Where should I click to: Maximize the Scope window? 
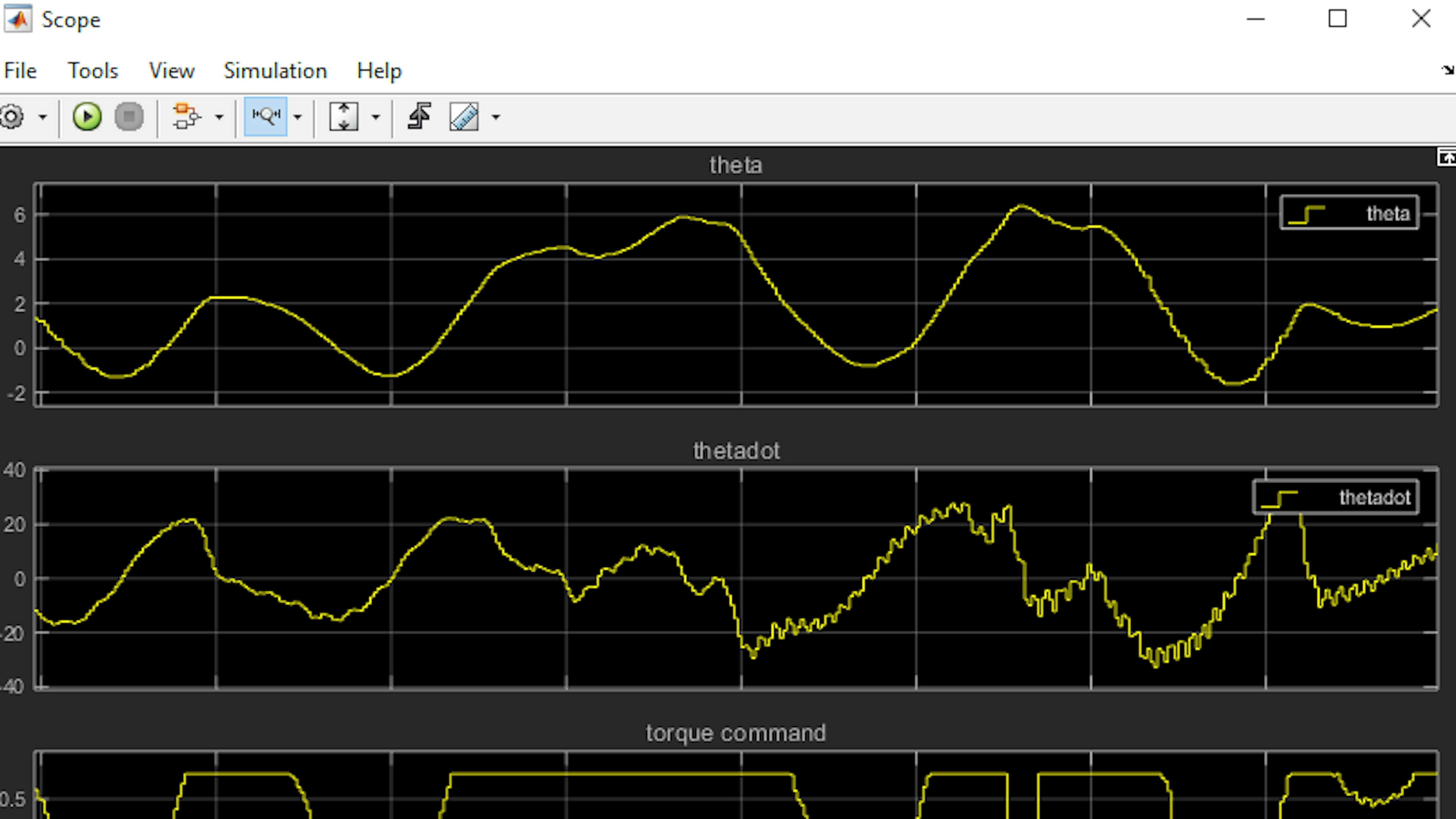1337,19
